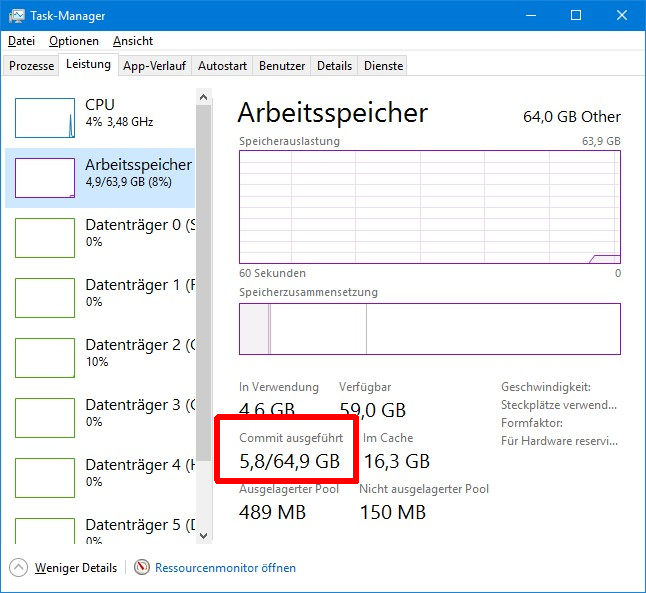Open the Ressourcenmonitor öffnen link
The width and height of the screenshot is (646, 593).
point(225,568)
